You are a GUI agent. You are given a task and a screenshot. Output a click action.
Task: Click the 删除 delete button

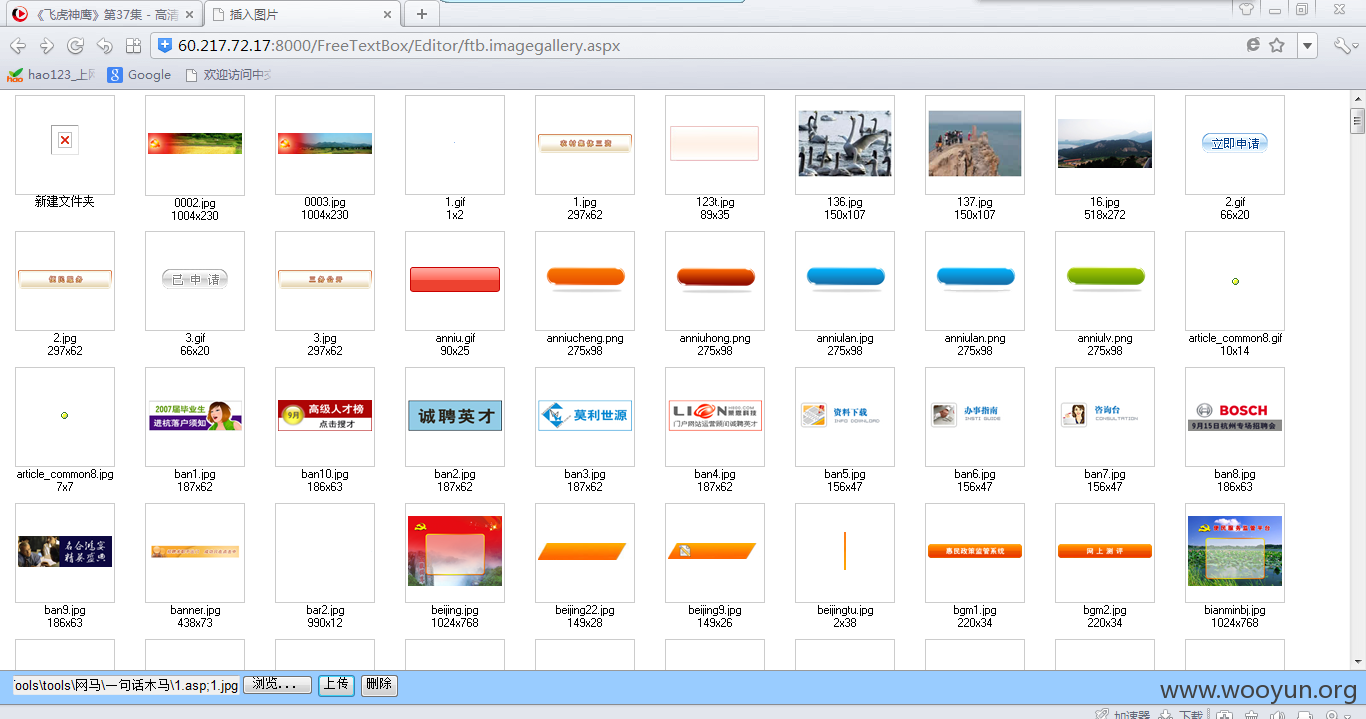379,685
